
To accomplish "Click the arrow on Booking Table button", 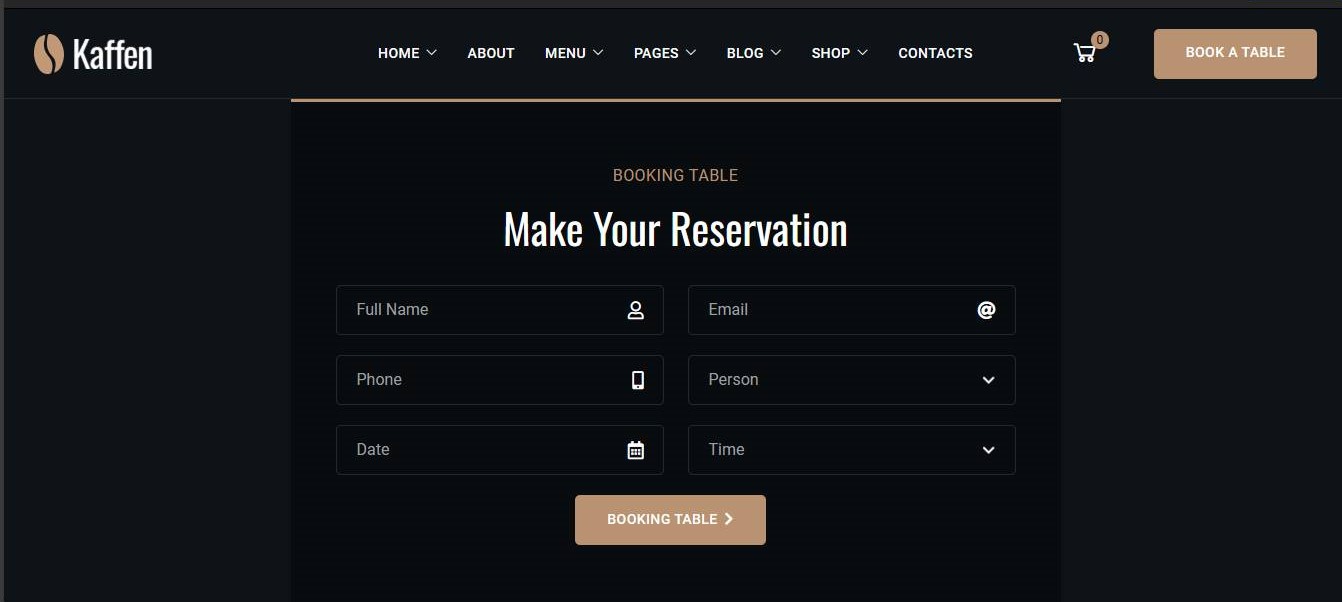I will [728, 519].
